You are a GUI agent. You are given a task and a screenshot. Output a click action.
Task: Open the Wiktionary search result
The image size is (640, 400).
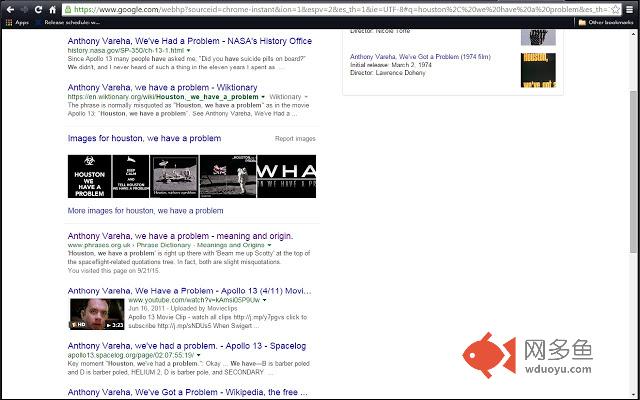pos(168,87)
